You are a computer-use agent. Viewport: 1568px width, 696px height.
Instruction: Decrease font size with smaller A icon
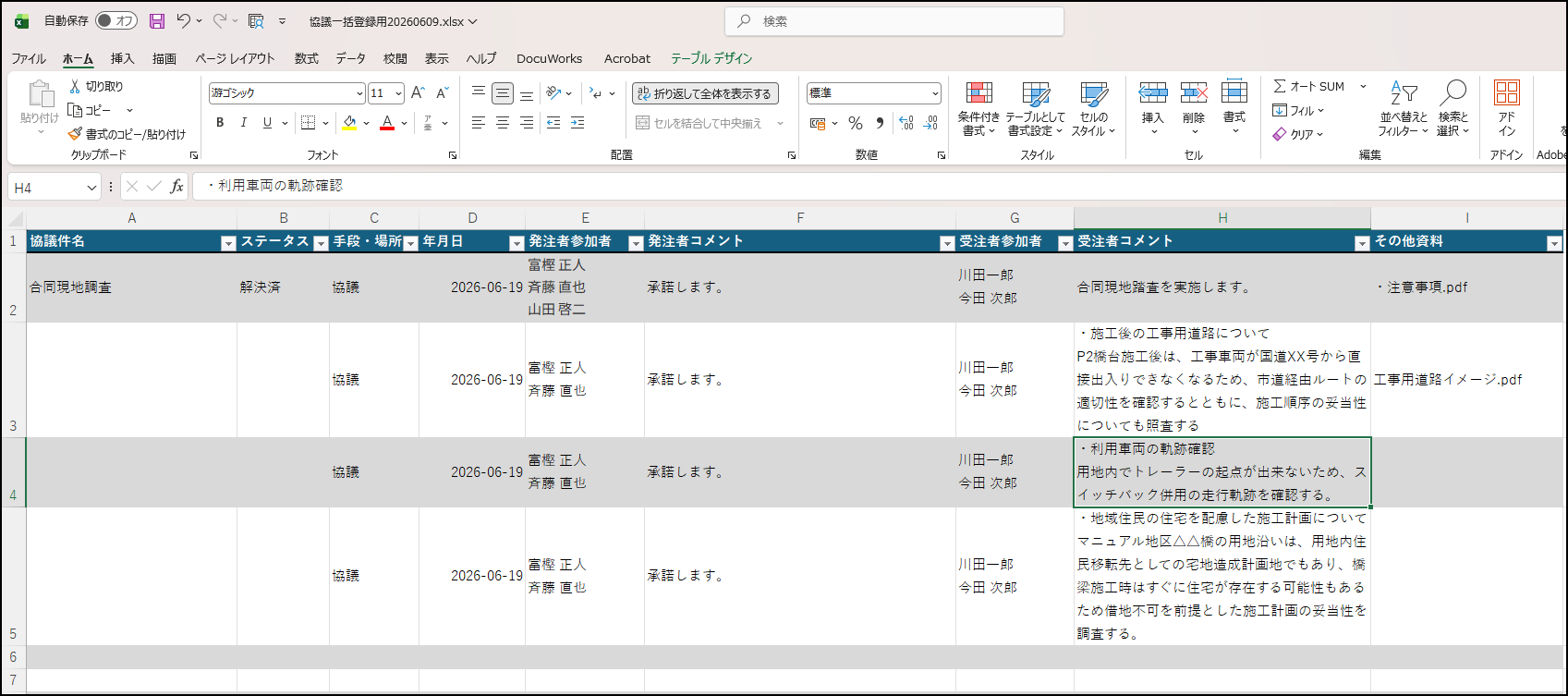tap(442, 93)
